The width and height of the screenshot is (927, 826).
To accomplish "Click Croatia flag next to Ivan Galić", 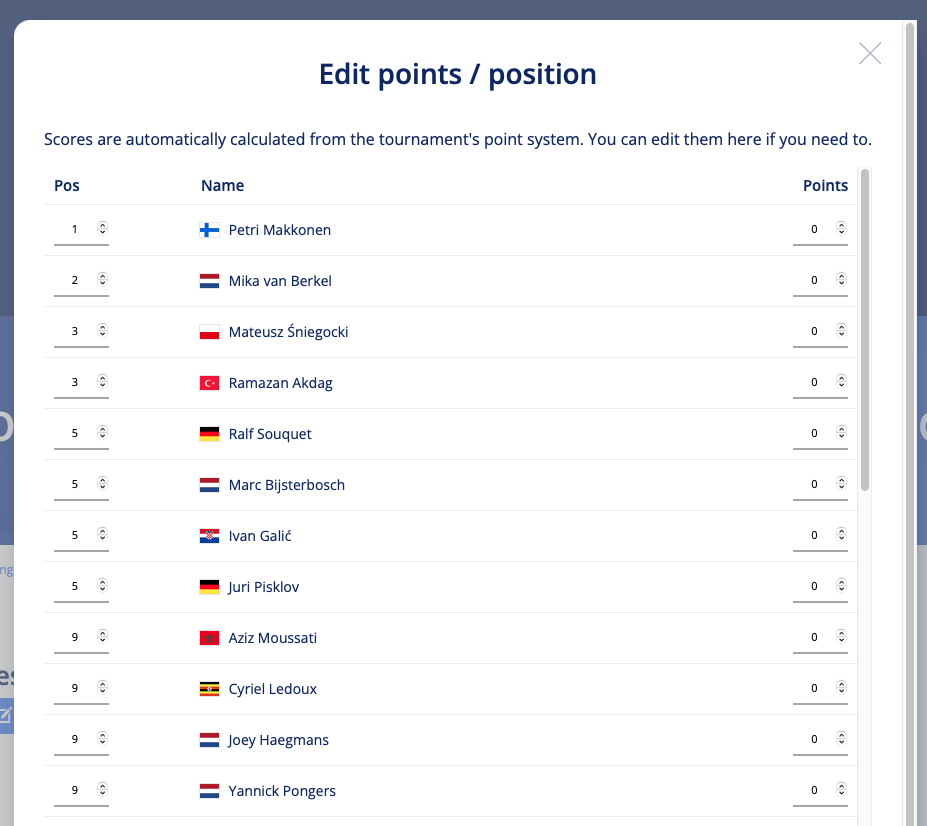I will (209, 536).
